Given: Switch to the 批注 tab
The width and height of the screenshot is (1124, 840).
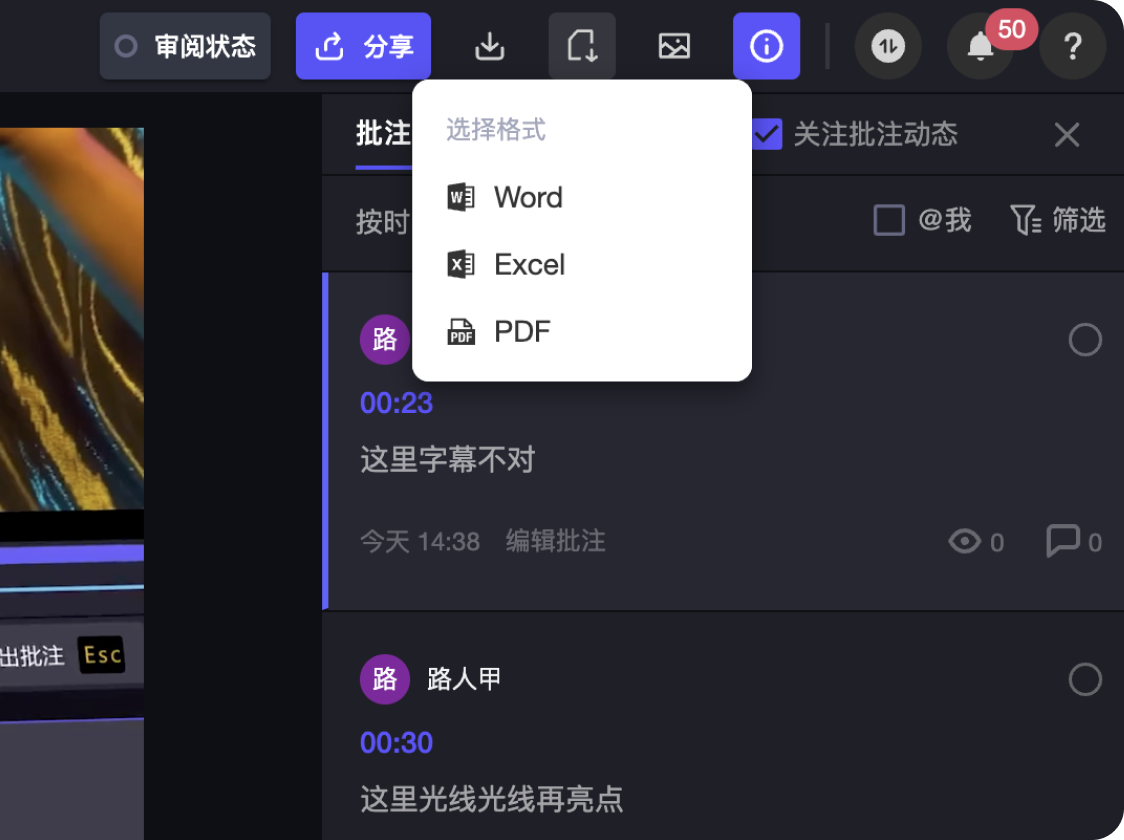Looking at the screenshot, I should click(384, 134).
